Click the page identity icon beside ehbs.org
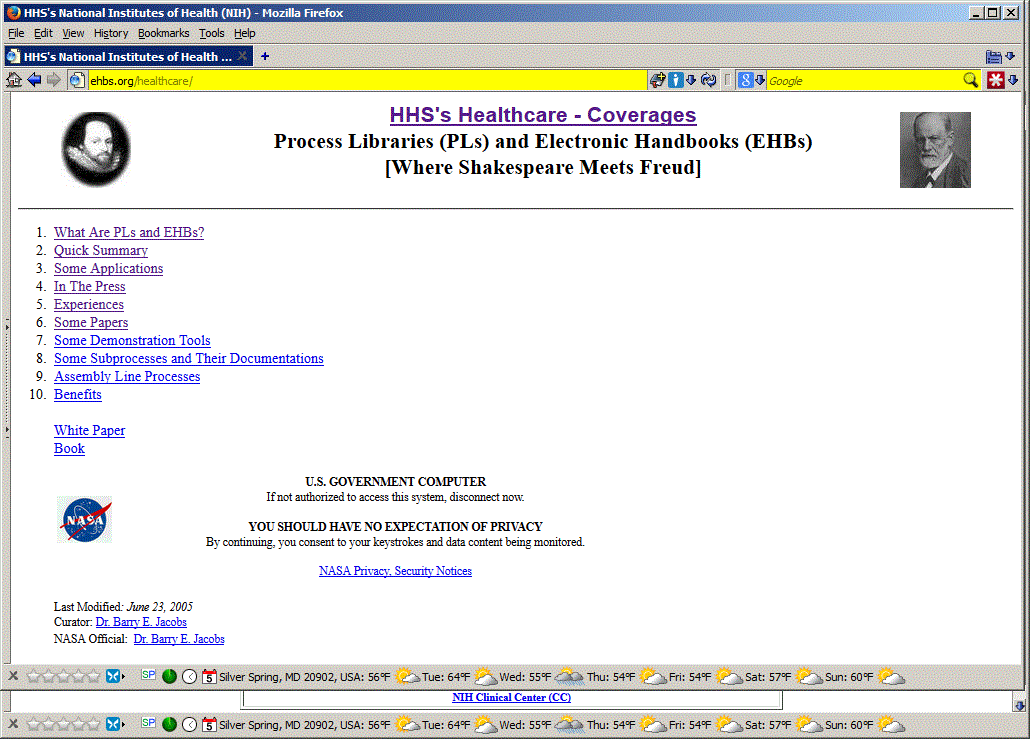The width and height of the screenshot is (1030, 739). (77, 80)
